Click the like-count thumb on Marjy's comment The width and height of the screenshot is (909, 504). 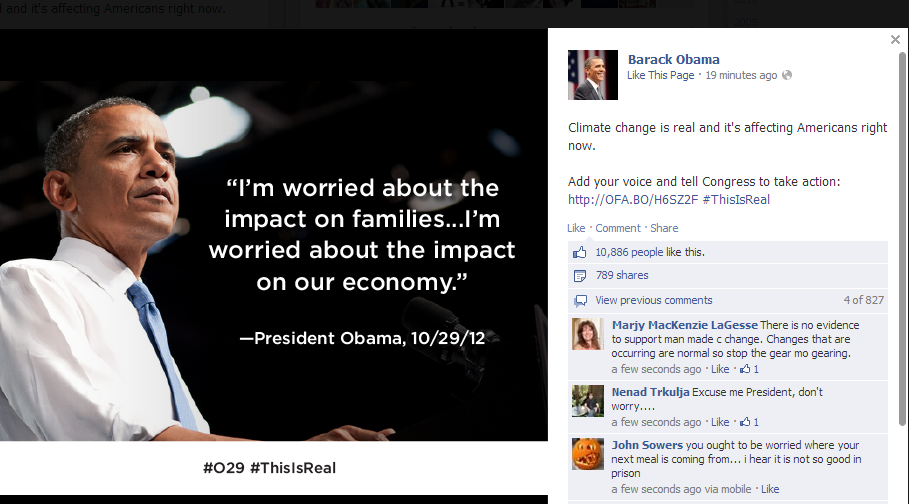tap(746, 369)
